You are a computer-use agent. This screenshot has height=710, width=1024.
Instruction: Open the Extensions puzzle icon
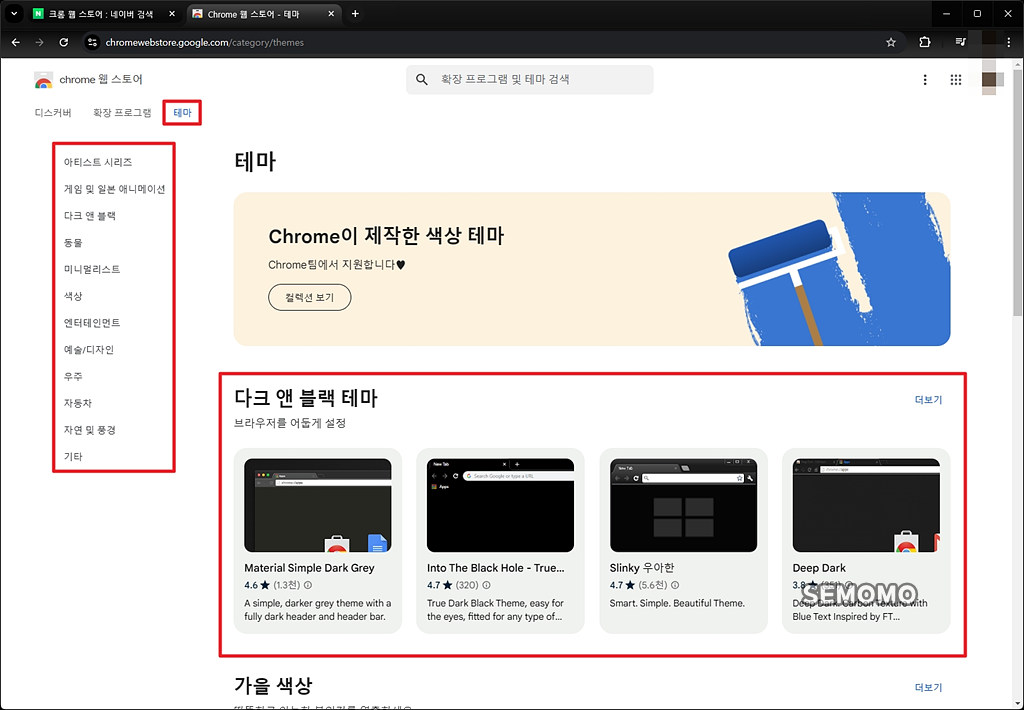coord(925,42)
